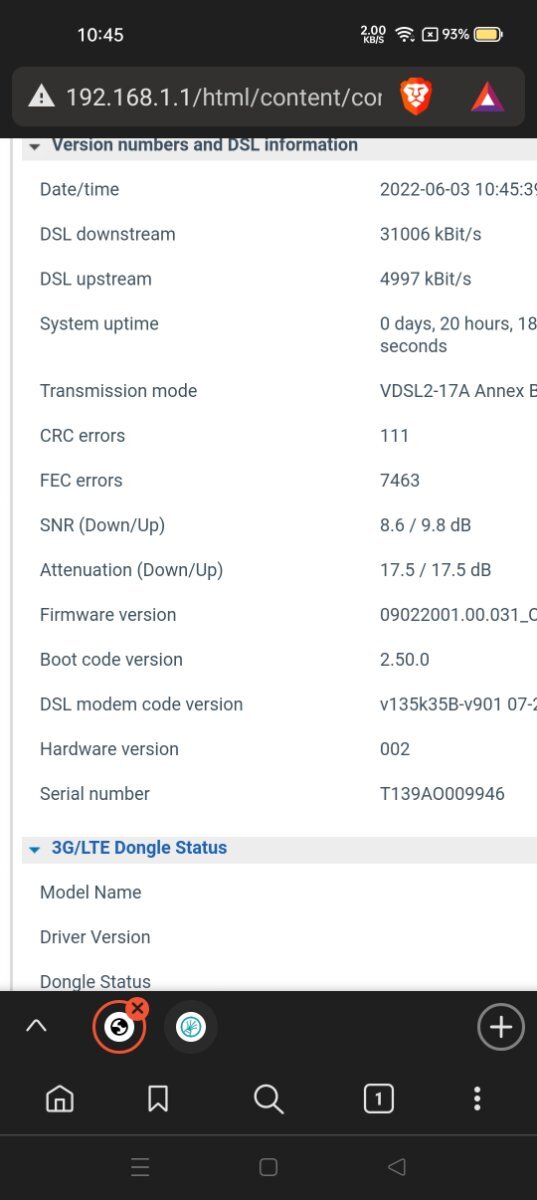This screenshot has height=1200, width=537.
Task: Tap Android home square button
Action: (268, 1166)
